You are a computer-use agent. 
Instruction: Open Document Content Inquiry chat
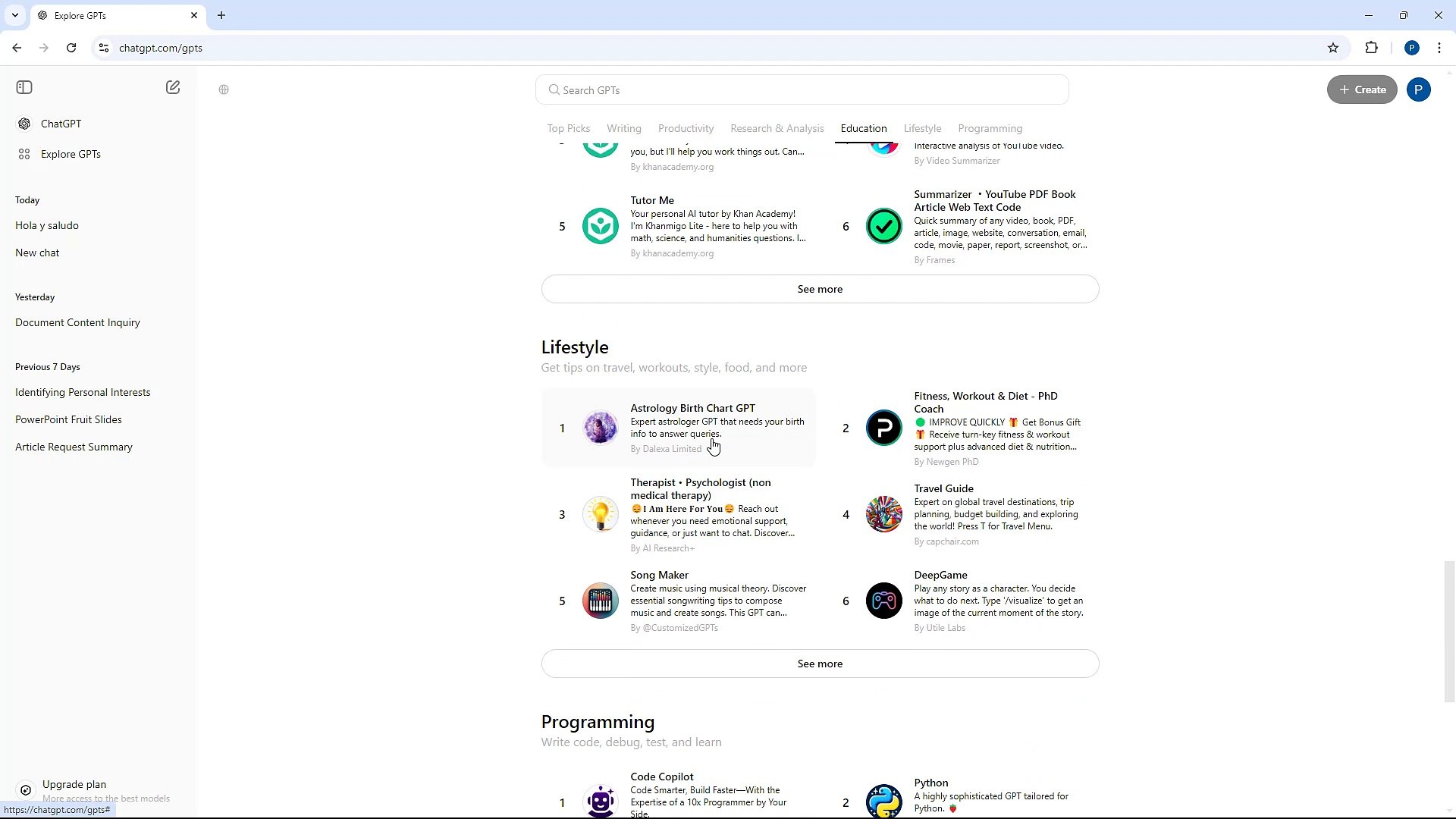click(x=77, y=322)
